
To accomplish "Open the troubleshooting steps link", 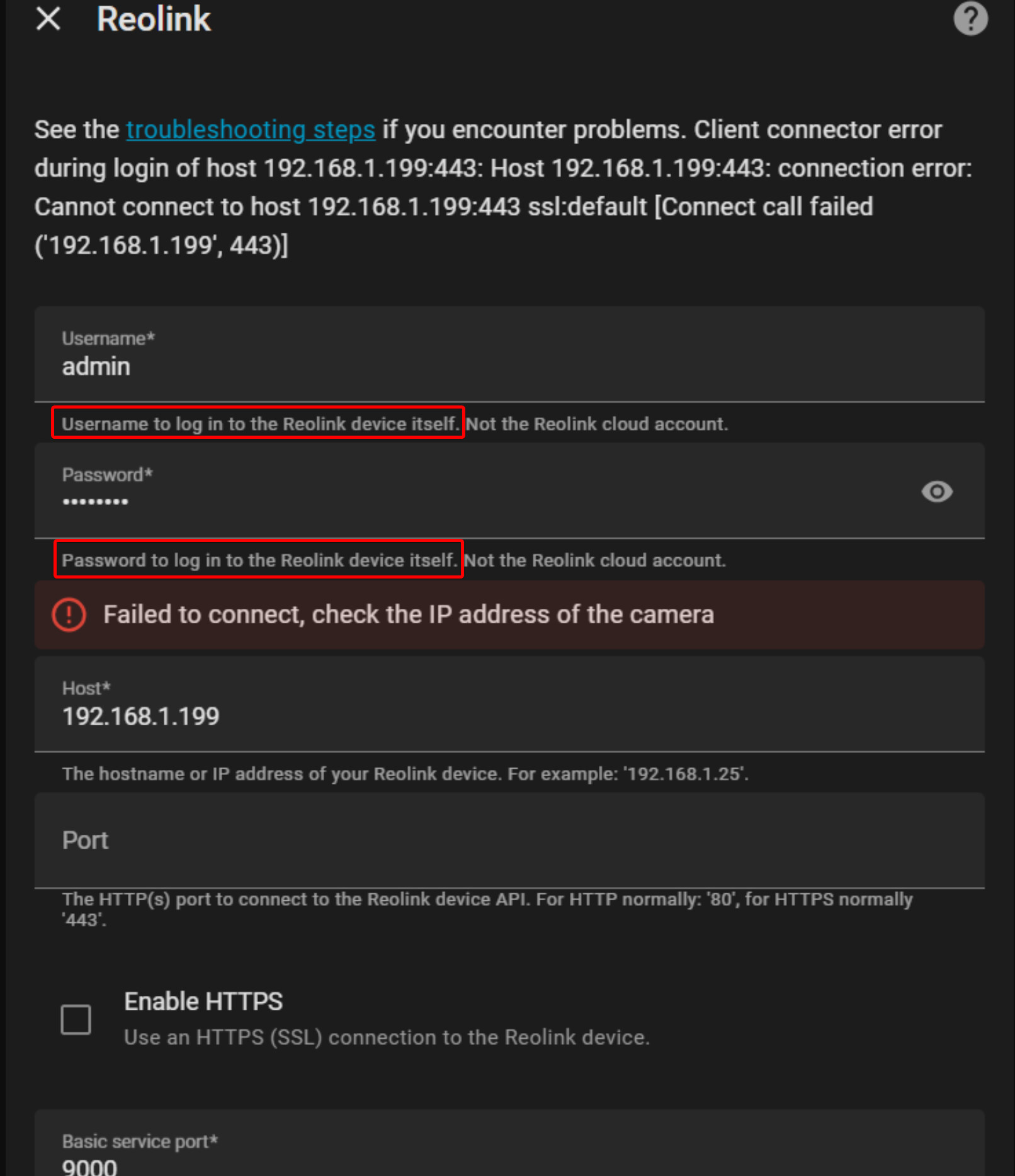I will 251,130.
